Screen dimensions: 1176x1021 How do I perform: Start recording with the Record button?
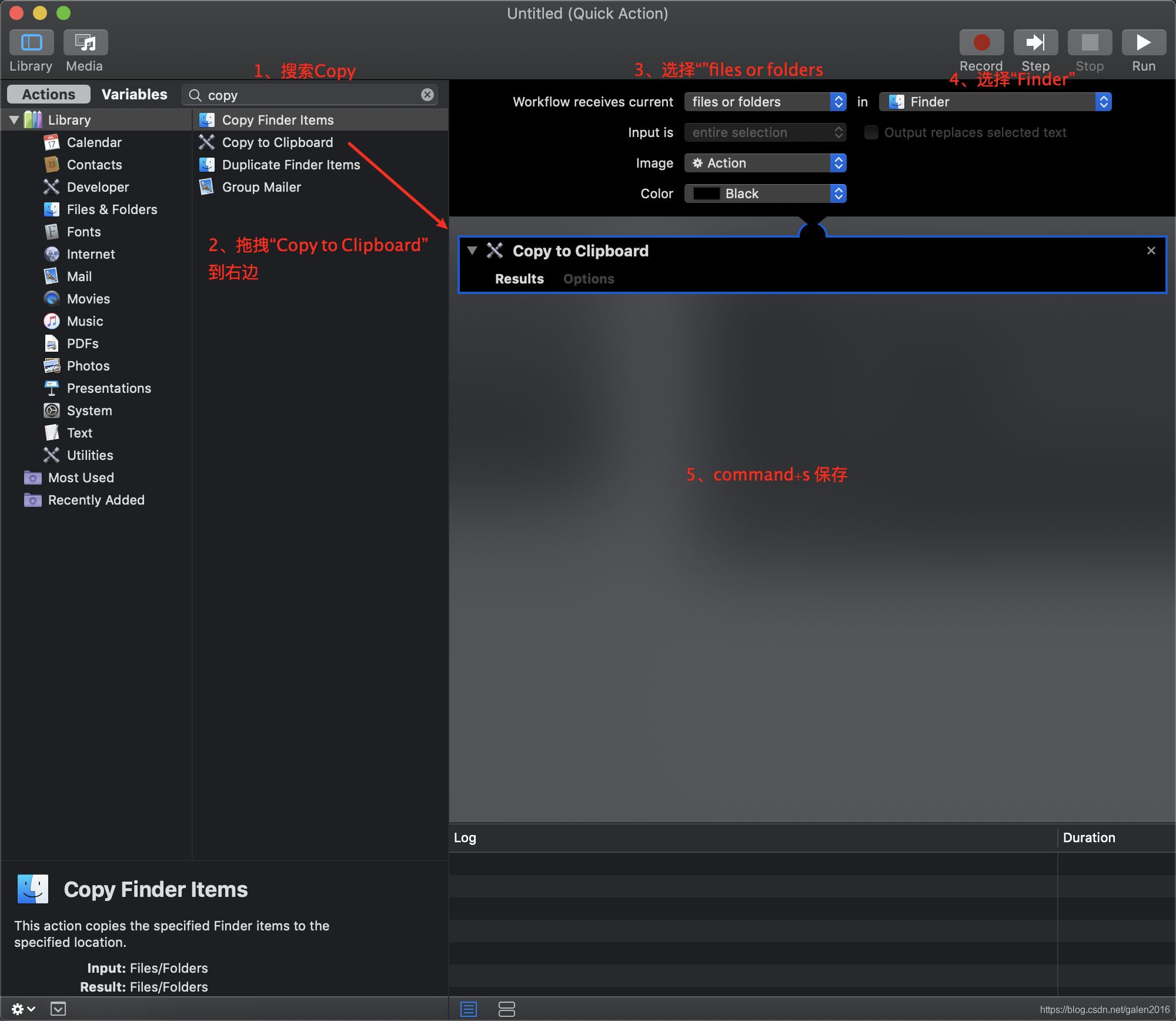981,43
